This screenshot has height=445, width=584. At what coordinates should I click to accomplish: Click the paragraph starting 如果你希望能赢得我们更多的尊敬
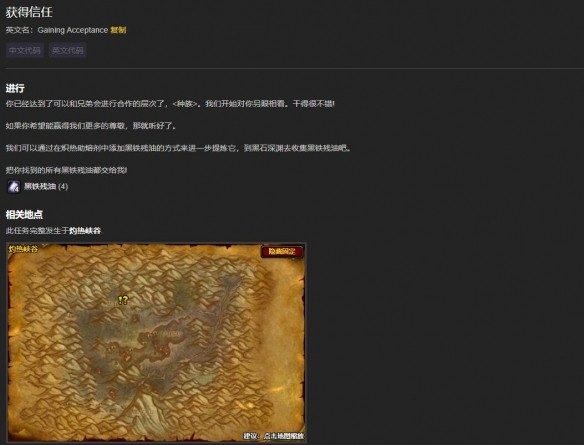coord(91,126)
